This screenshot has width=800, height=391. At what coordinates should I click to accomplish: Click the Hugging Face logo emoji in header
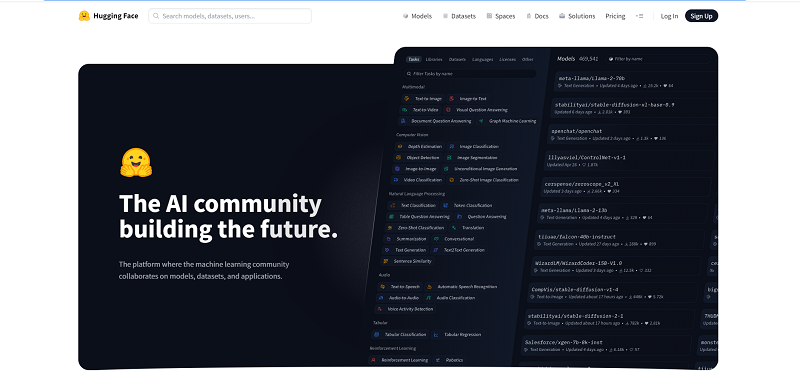point(84,16)
